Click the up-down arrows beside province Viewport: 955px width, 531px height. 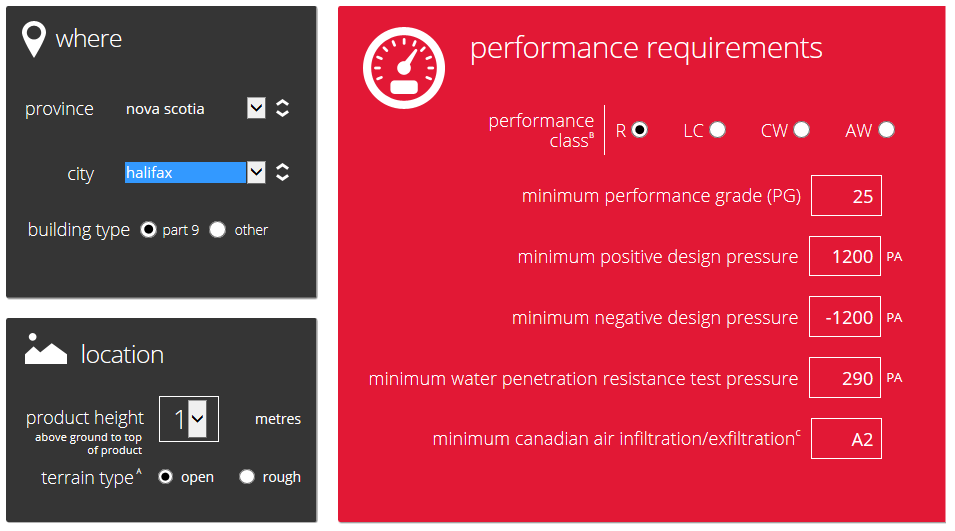283,108
